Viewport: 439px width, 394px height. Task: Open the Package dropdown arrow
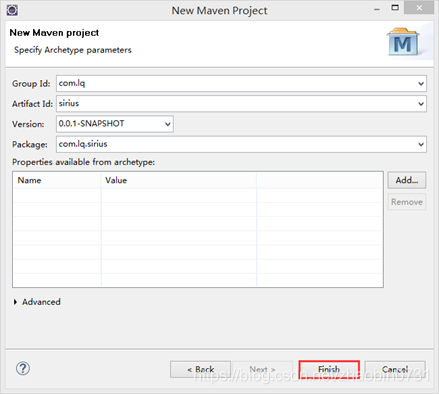pos(421,144)
